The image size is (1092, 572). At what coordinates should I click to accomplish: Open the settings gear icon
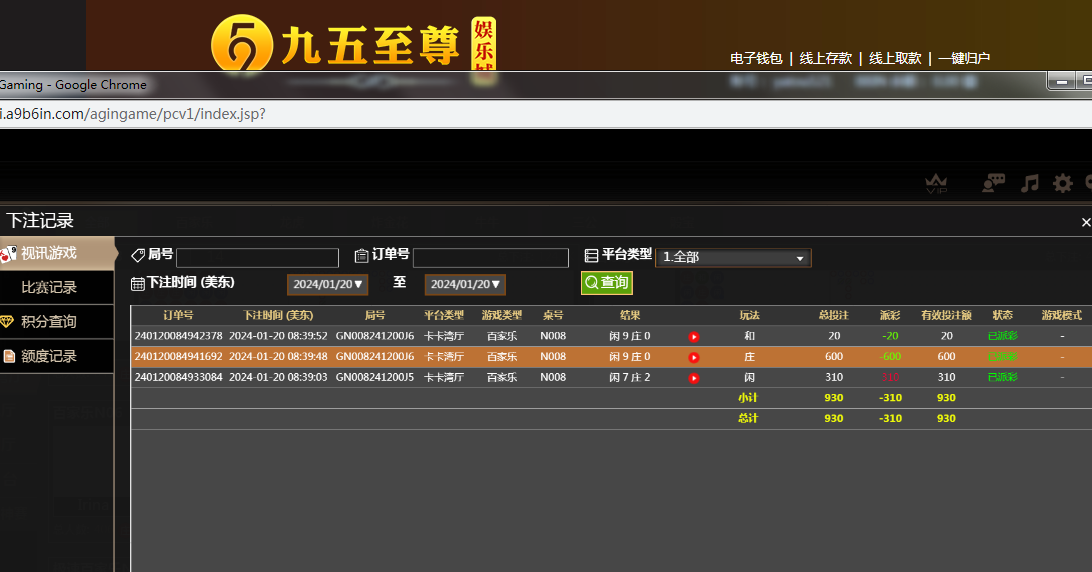click(x=1062, y=183)
